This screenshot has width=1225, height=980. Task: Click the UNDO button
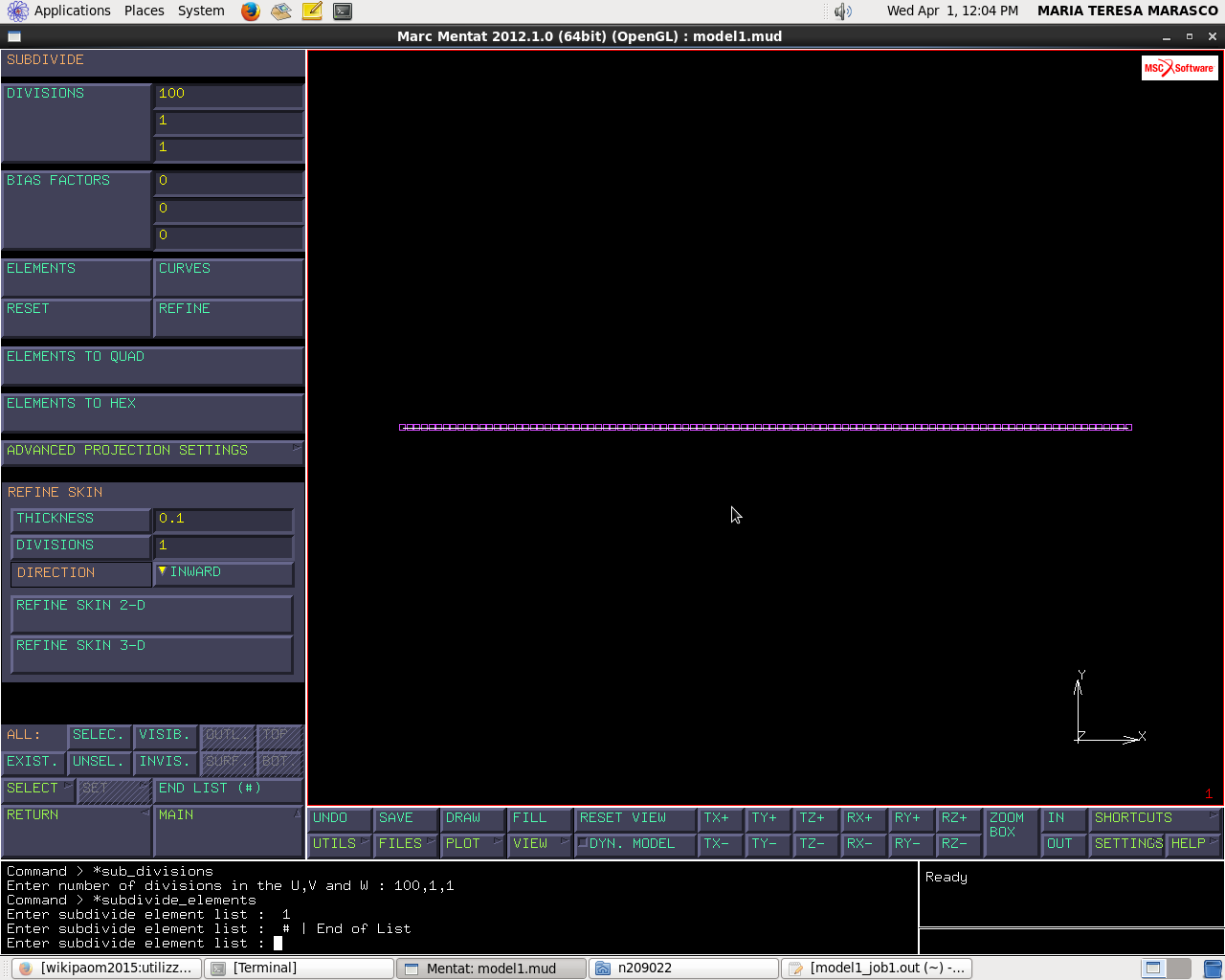point(339,818)
